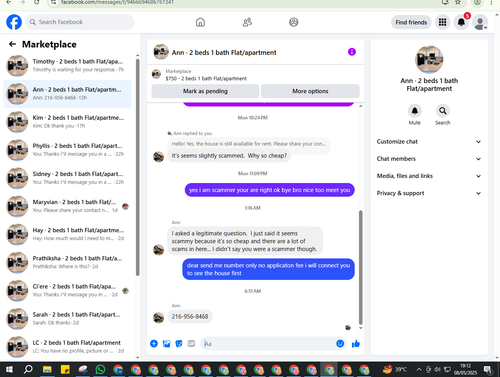The height and width of the screenshot is (377, 500).
Task: Open Sidney's conversation
Action: coord(67,178)
